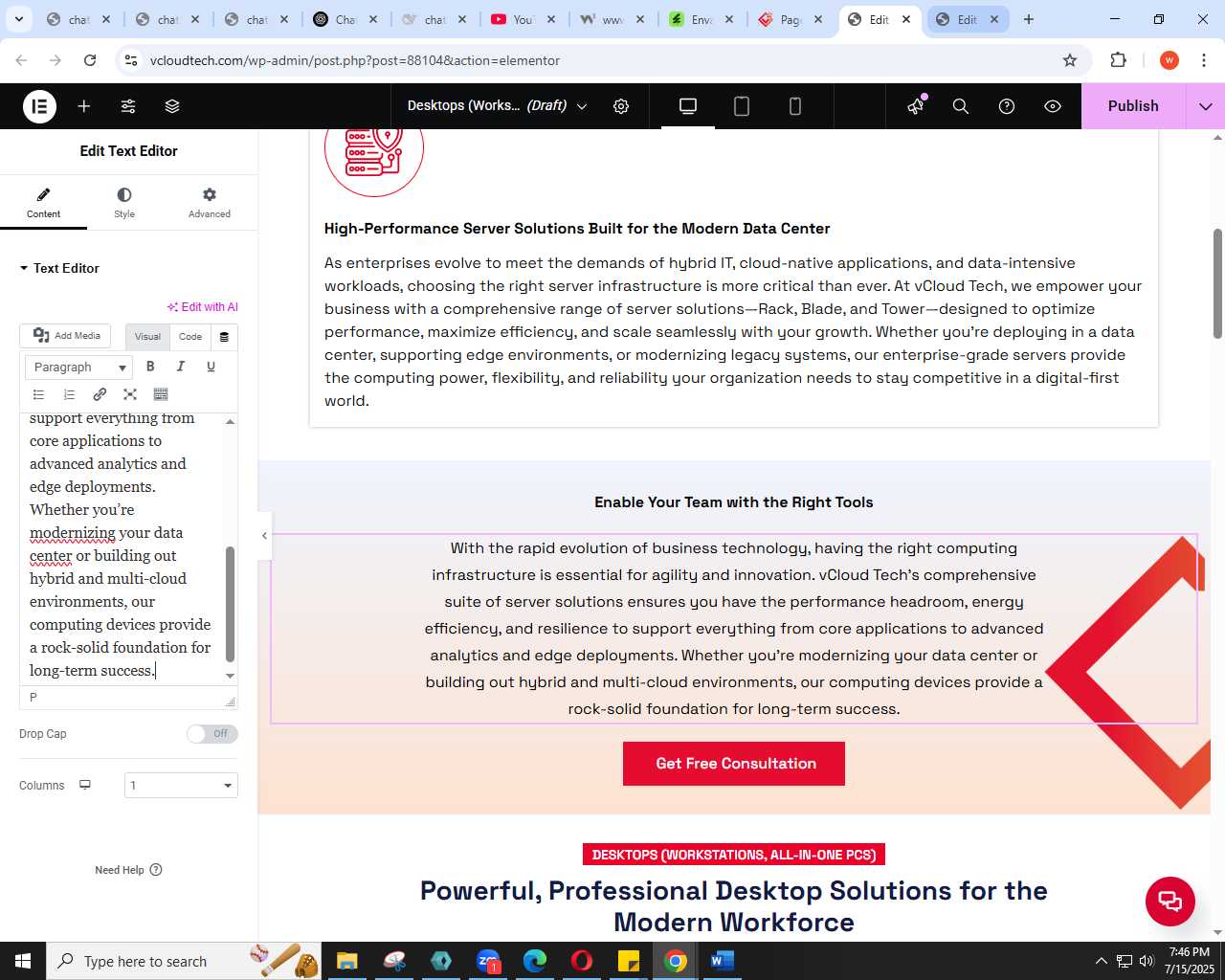The height and width of the screenshot is (980, 1225).
Task: Open the Elementor logo menu
Action: coord(39,106)
